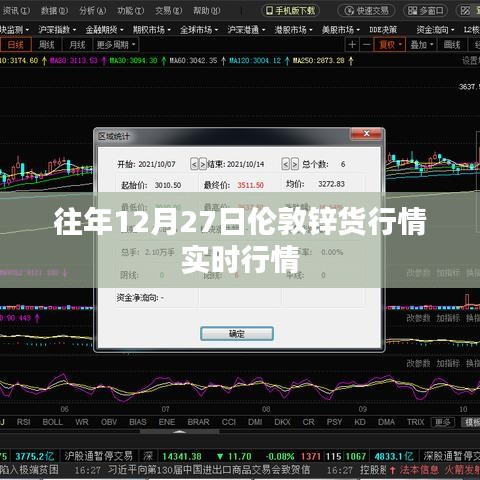The image size is (480, 480).
Task: Expand the 资金流向 dropdown
Action: [x=435, y=30]
